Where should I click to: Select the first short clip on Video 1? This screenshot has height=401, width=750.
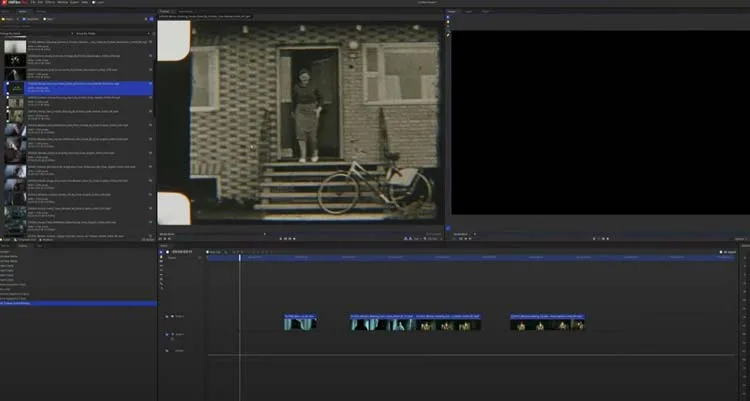300,323
